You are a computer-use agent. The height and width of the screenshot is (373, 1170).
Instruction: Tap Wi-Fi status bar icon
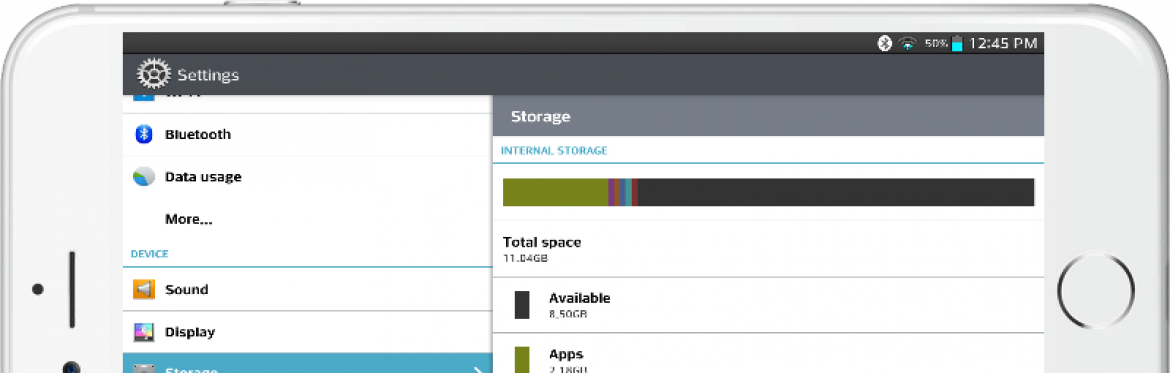[x=907, y=43]
